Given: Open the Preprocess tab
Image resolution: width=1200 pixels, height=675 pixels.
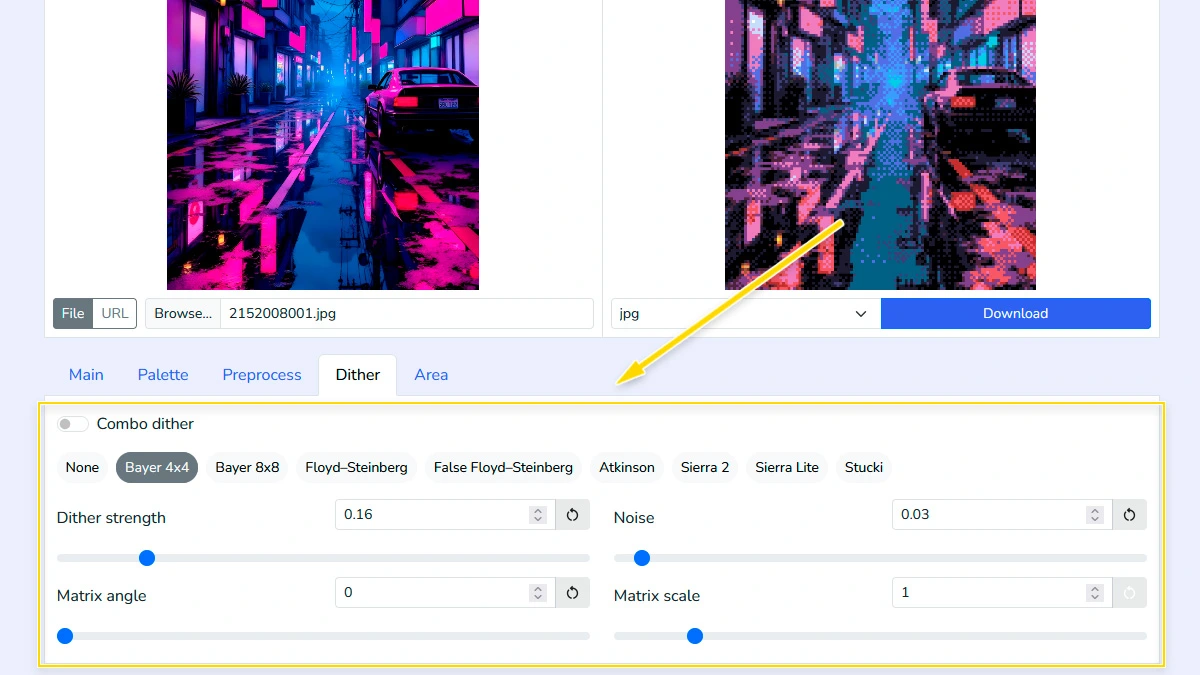Looking at the screenshot, I should click(x=261, y=374).
